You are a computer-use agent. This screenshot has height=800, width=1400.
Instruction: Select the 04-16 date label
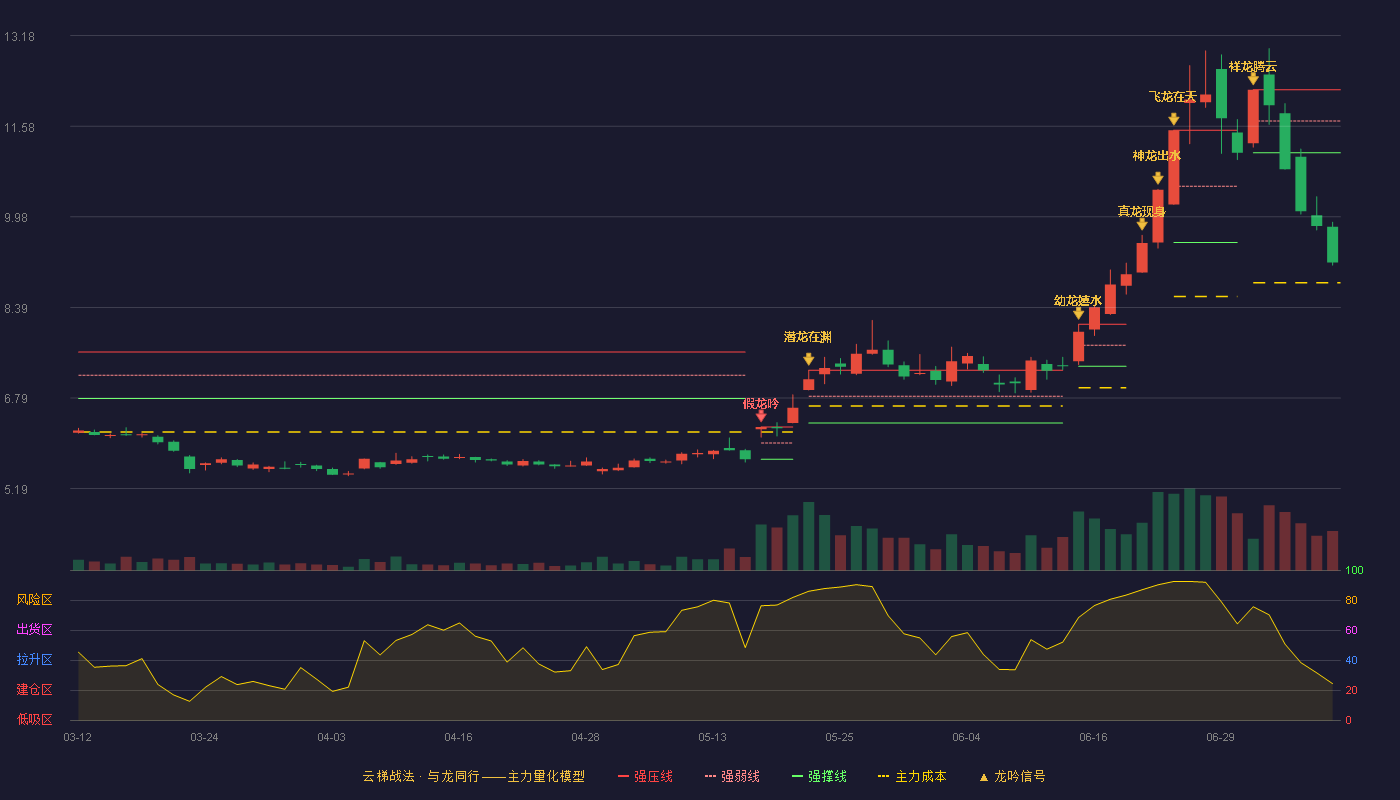pyautogui.click(x=459, y=737)
